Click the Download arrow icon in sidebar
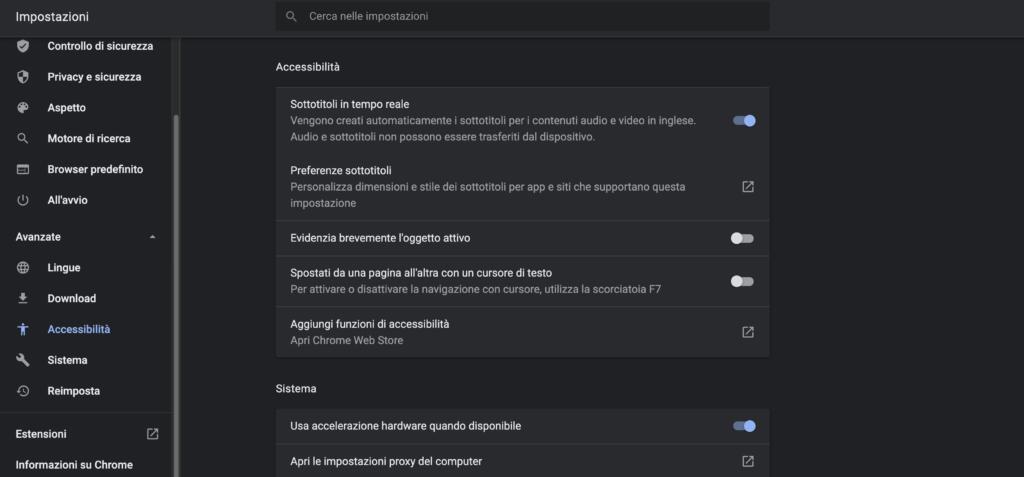The height and width of the screenshot is (477, 1024). [x=23, y=299]
